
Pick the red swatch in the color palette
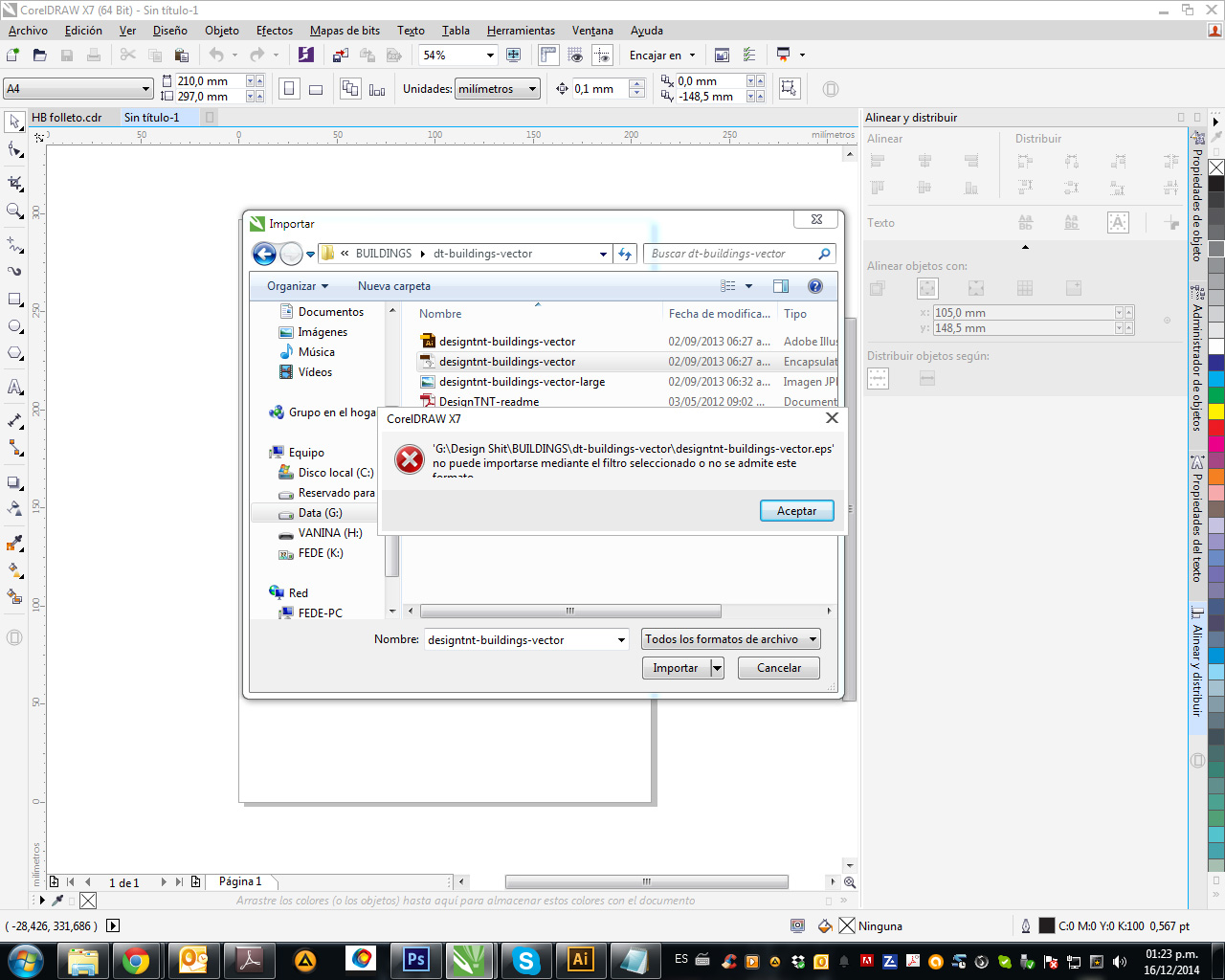point(1216,428)
